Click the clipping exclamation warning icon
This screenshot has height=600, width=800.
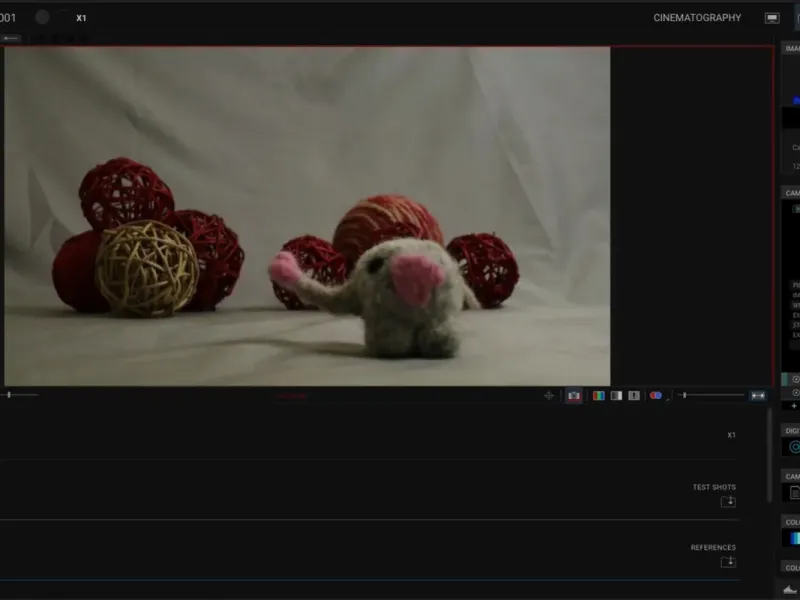pyautogui.click(x=634, y=395)
